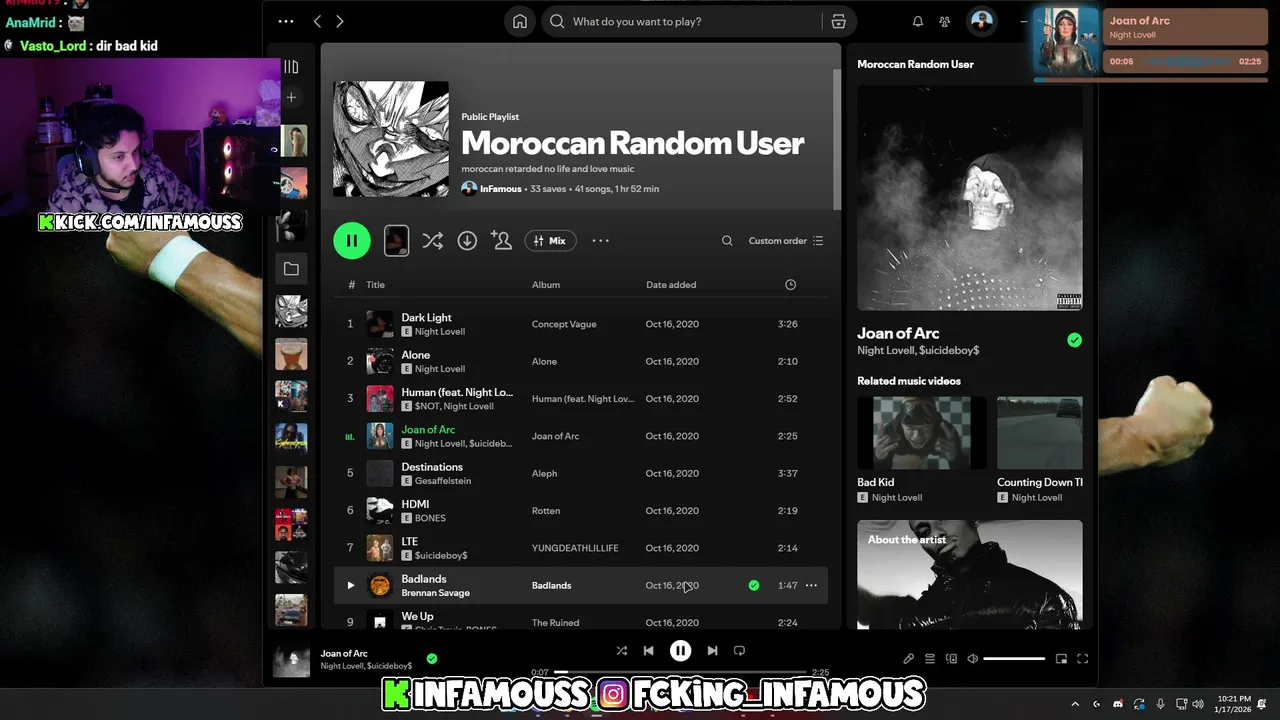The width and height of the screenshot is (1280, 720).
Task: Open playlist more options ellipsis
Action: [600, 240]
